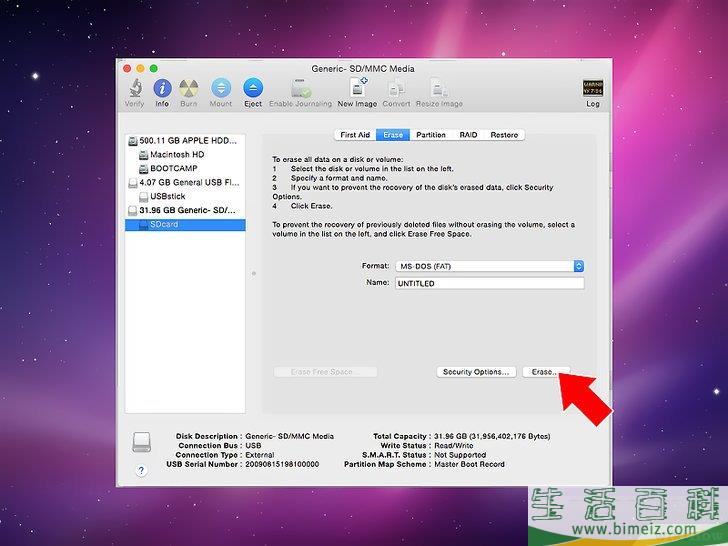Click the sidebar splitter handle dot
This screenshot has width=728, height=546.
254,273
